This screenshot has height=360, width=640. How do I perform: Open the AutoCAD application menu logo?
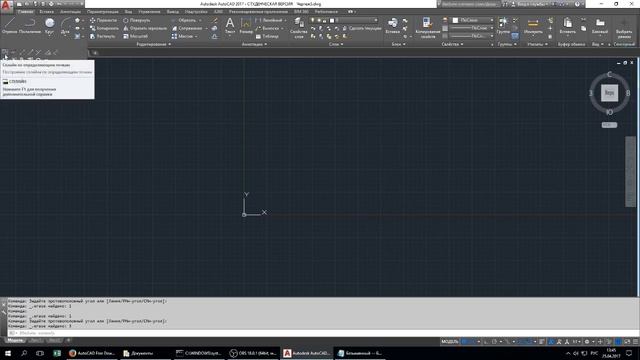[x=5, y=5]
